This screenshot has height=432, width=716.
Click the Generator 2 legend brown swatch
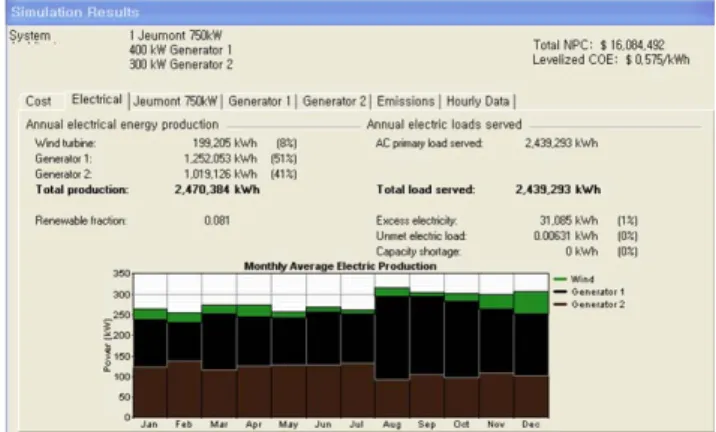[x=560, y=305]
